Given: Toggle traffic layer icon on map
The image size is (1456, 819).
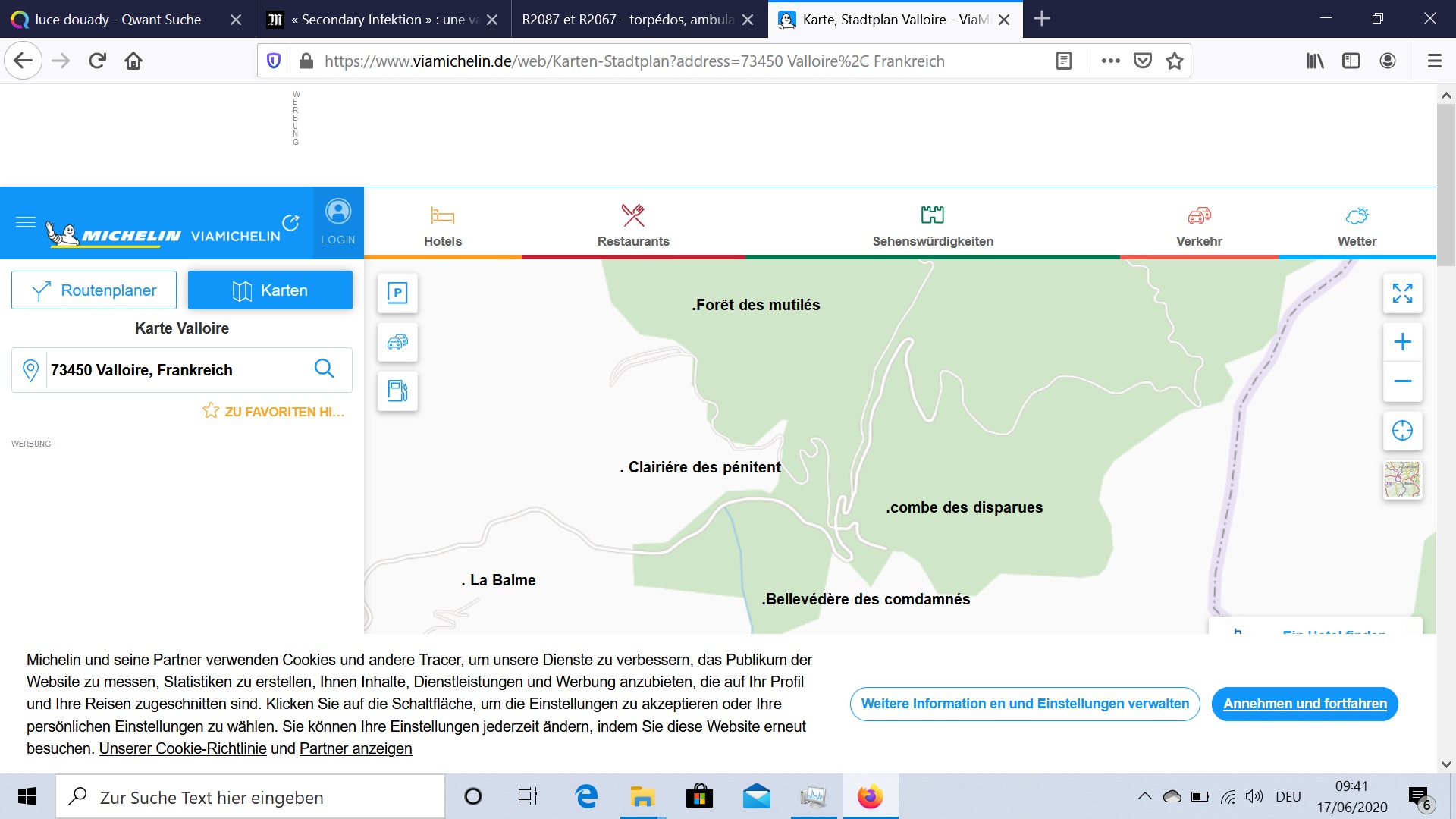Looking at the screenshot, I should (x=397, y=342).
